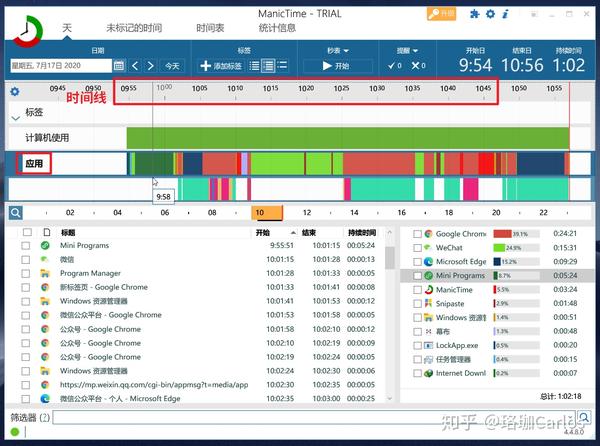Click the document icon in table header

click(47, 232)
